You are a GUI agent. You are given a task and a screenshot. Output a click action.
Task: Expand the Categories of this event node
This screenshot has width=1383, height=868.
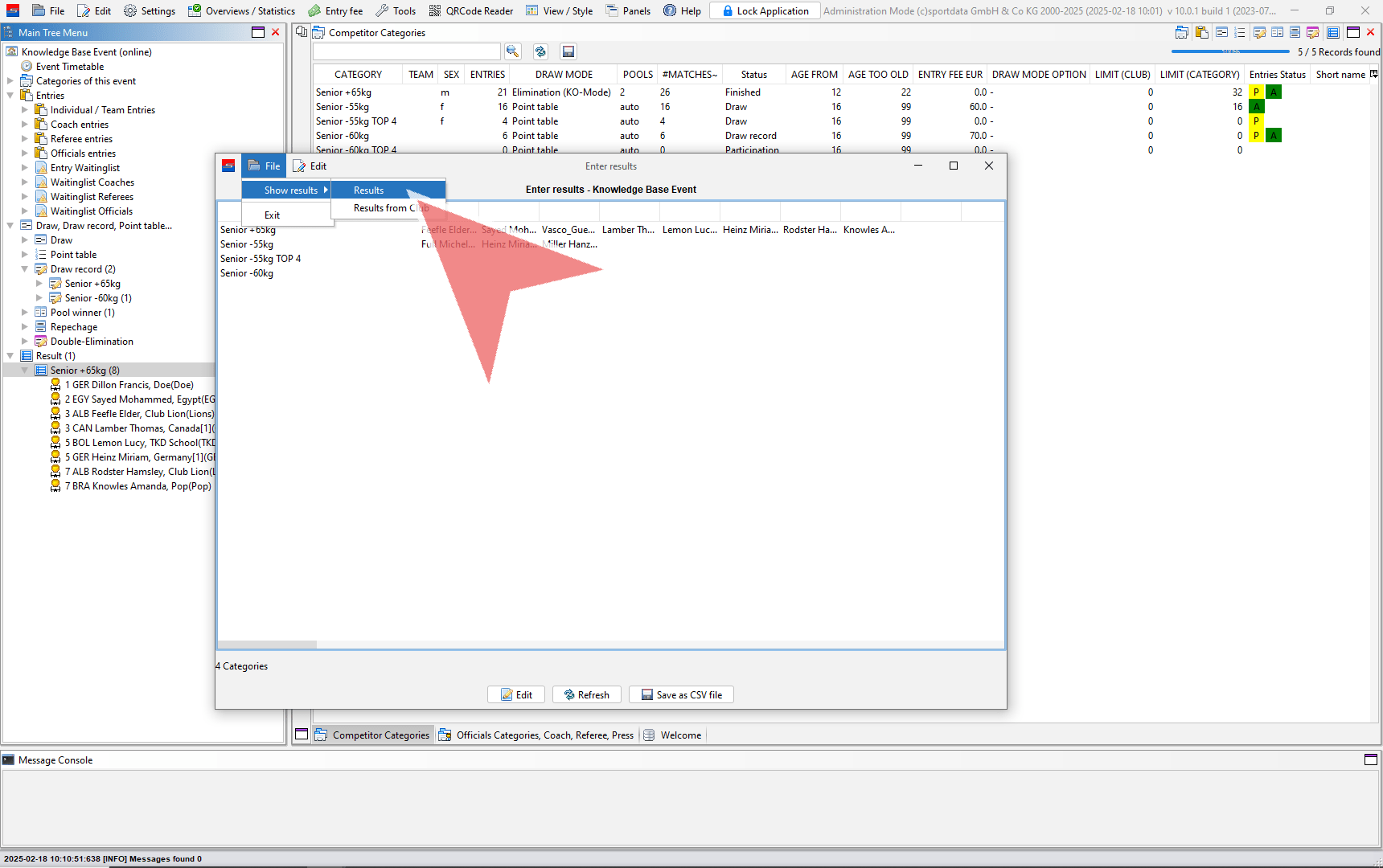pyautogui.click(x=10, y=81)
